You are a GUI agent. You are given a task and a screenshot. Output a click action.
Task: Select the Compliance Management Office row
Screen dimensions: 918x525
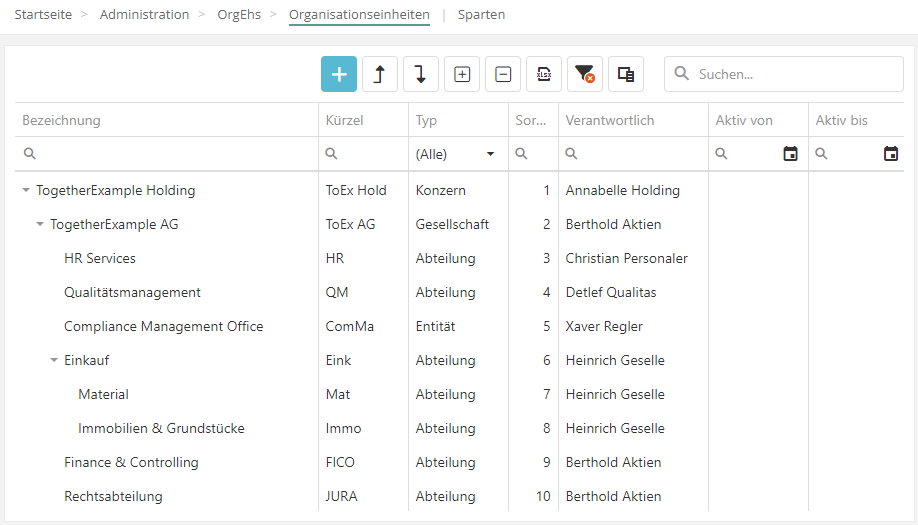(164, 326)
